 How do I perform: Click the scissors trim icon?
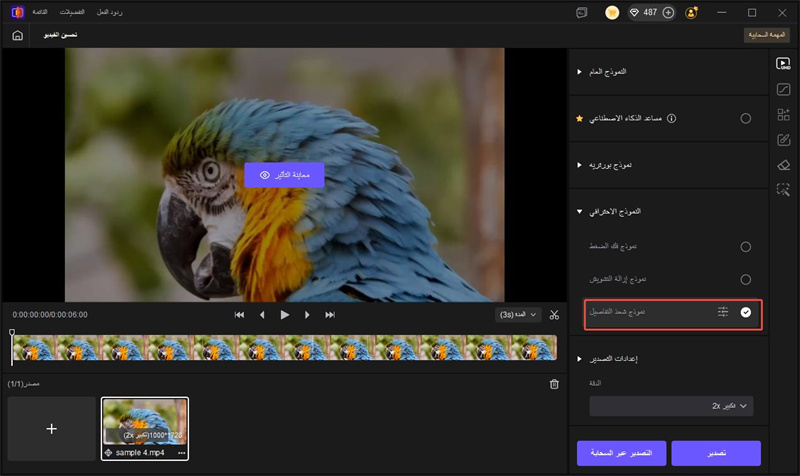pyautogui.click(x=555, y=314)
